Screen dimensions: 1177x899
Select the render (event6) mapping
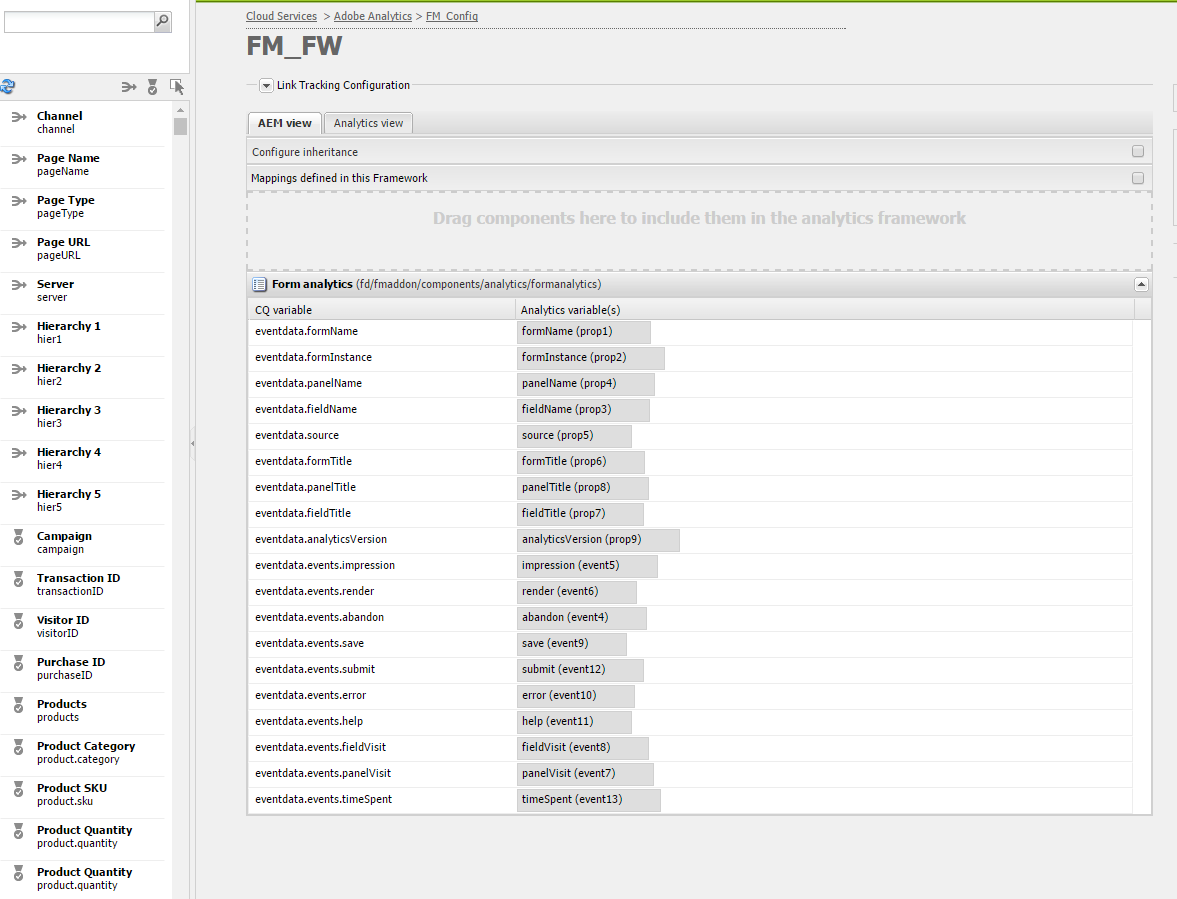click(x=576, y=592)
